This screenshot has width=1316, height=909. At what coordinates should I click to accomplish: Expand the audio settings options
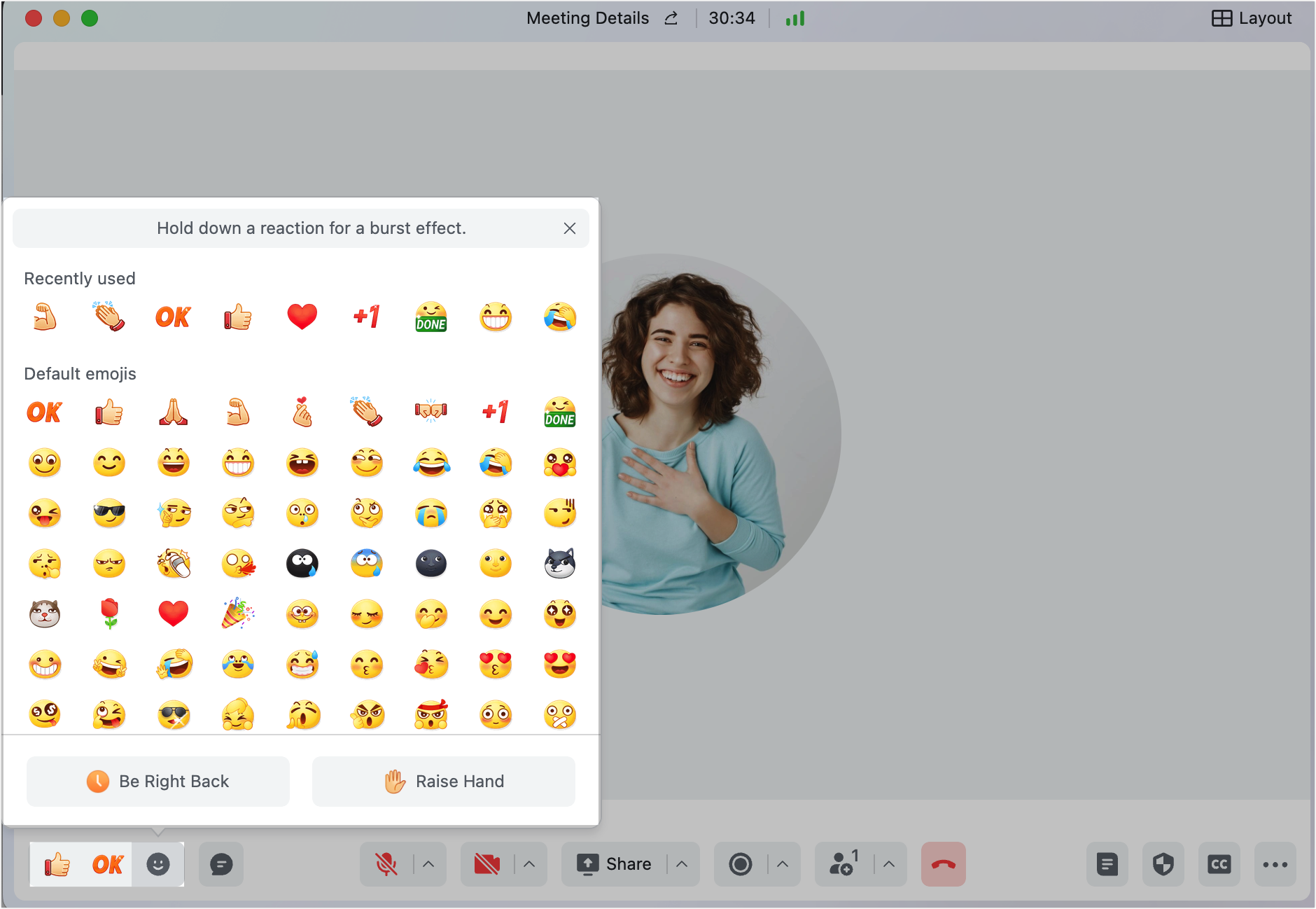[x=429, y=864]
